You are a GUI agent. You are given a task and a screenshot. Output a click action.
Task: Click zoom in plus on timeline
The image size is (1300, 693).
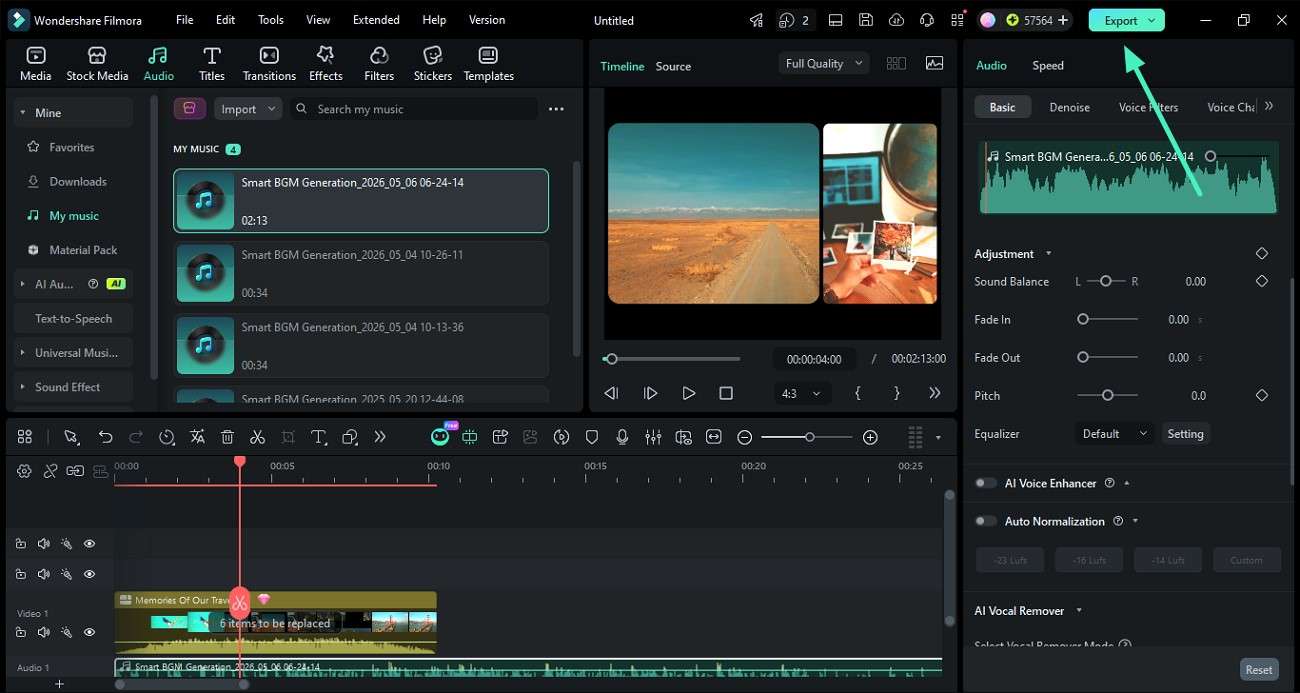[x=870, y=437]
